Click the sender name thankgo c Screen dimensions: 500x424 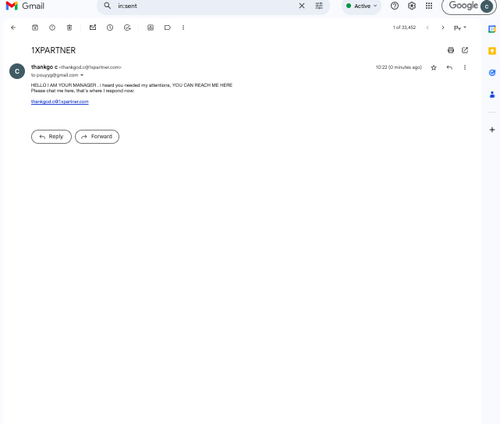pyautogui.click(x=44, y=67)
